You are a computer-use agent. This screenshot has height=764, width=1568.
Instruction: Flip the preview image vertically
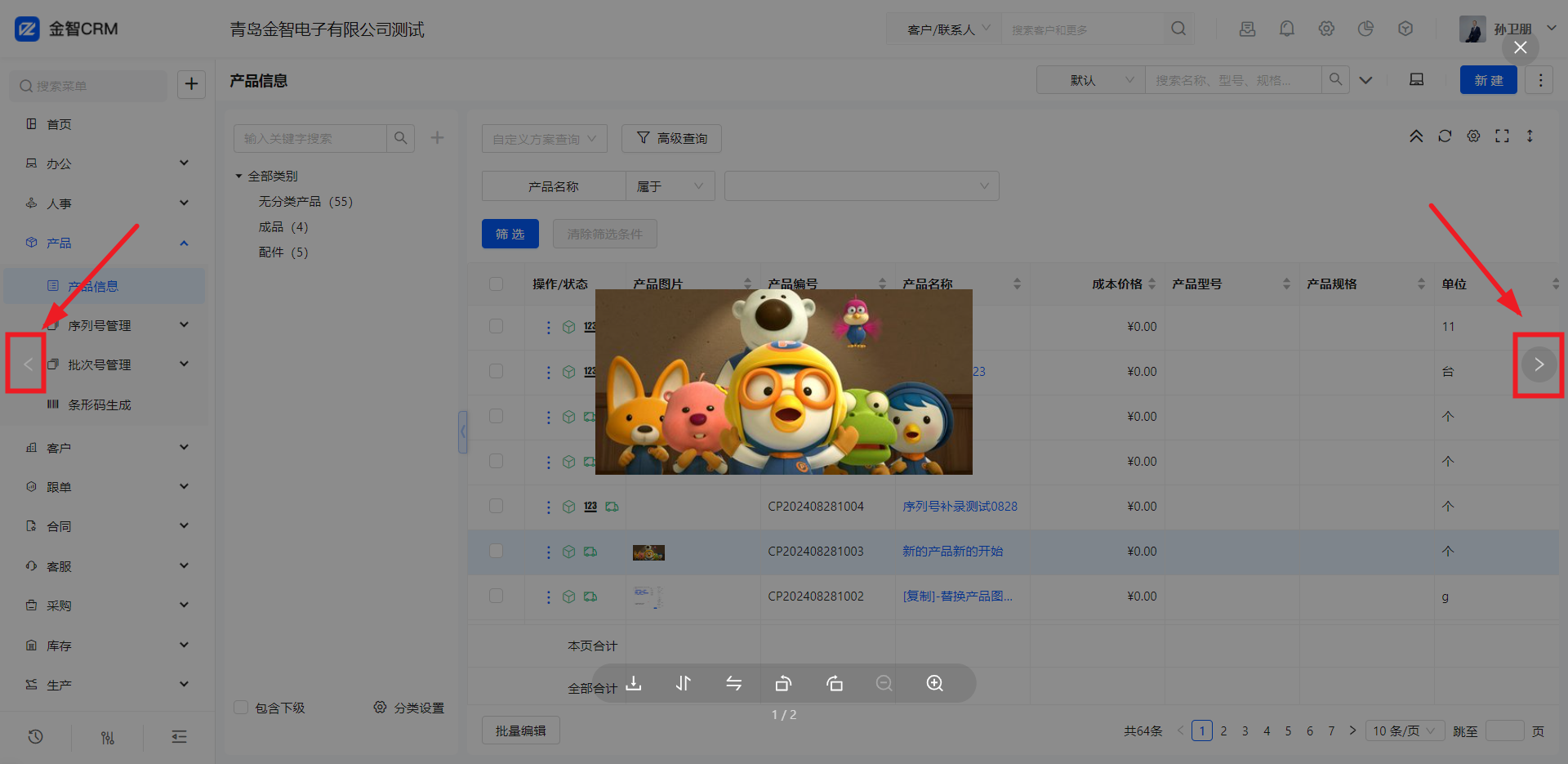[x=684, y=683]
